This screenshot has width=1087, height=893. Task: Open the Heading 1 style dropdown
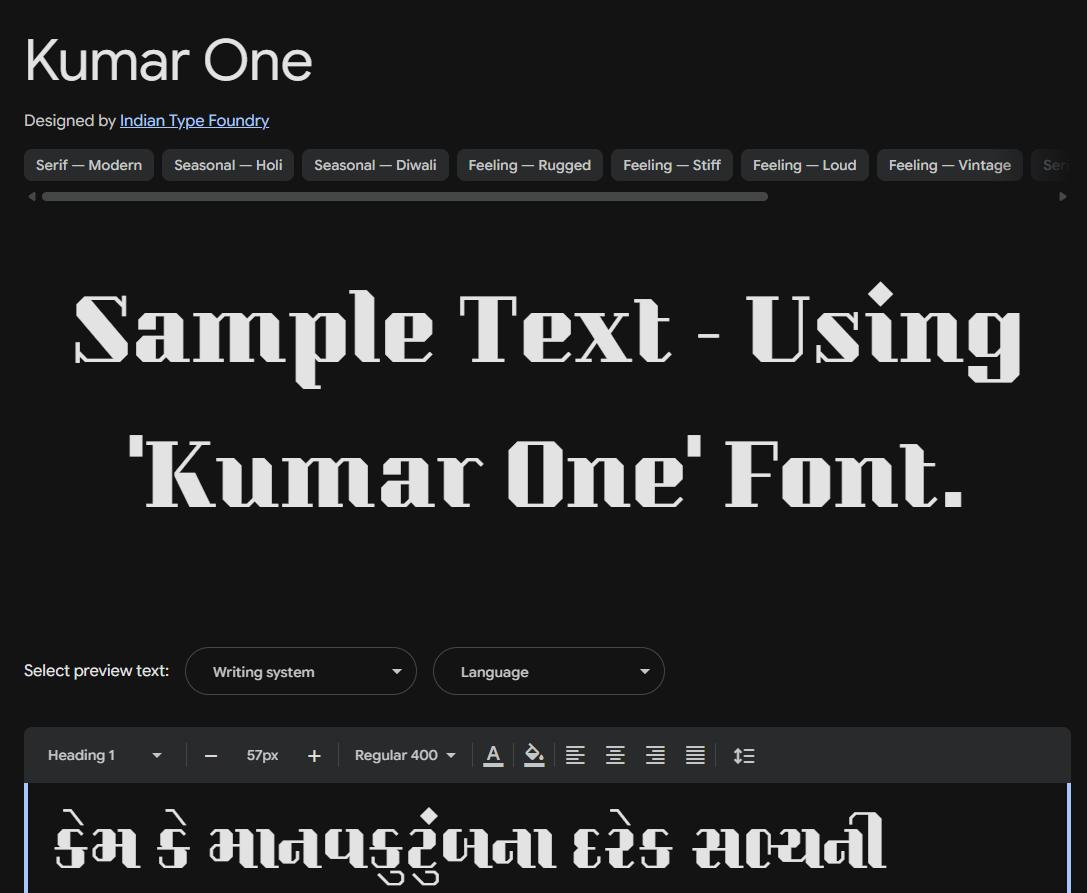104,755
